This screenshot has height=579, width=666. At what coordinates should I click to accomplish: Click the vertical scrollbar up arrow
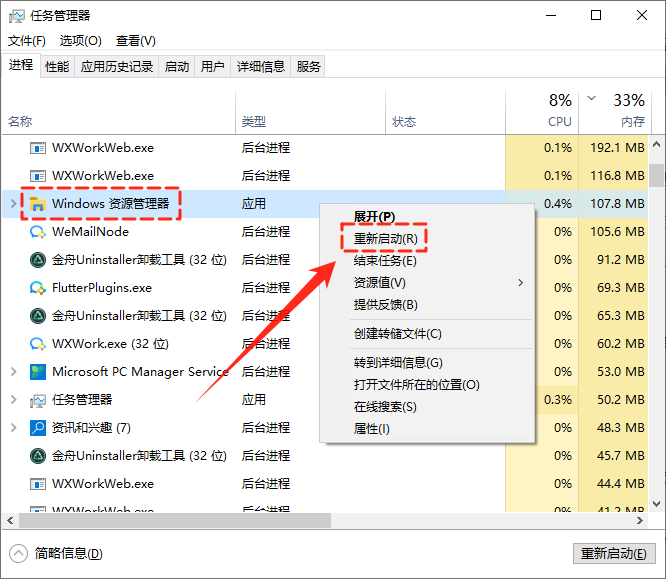(657, 144)
